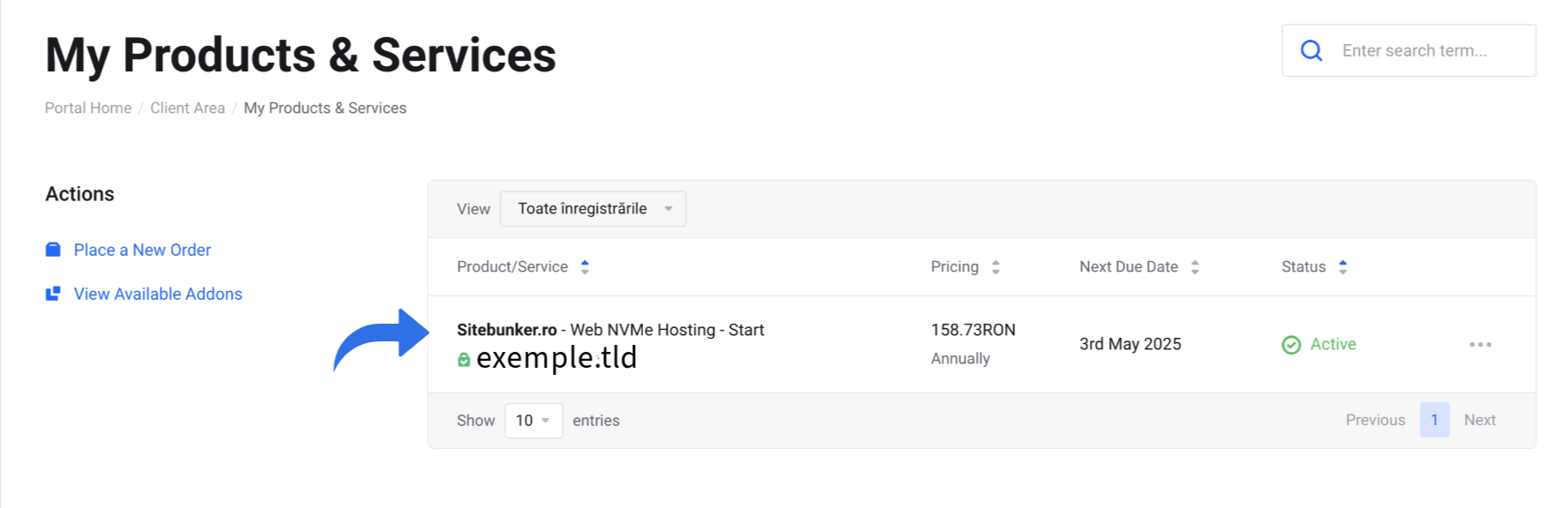
Task: Open the show 10 entries dropdown
Action: (x=534, y=421)
